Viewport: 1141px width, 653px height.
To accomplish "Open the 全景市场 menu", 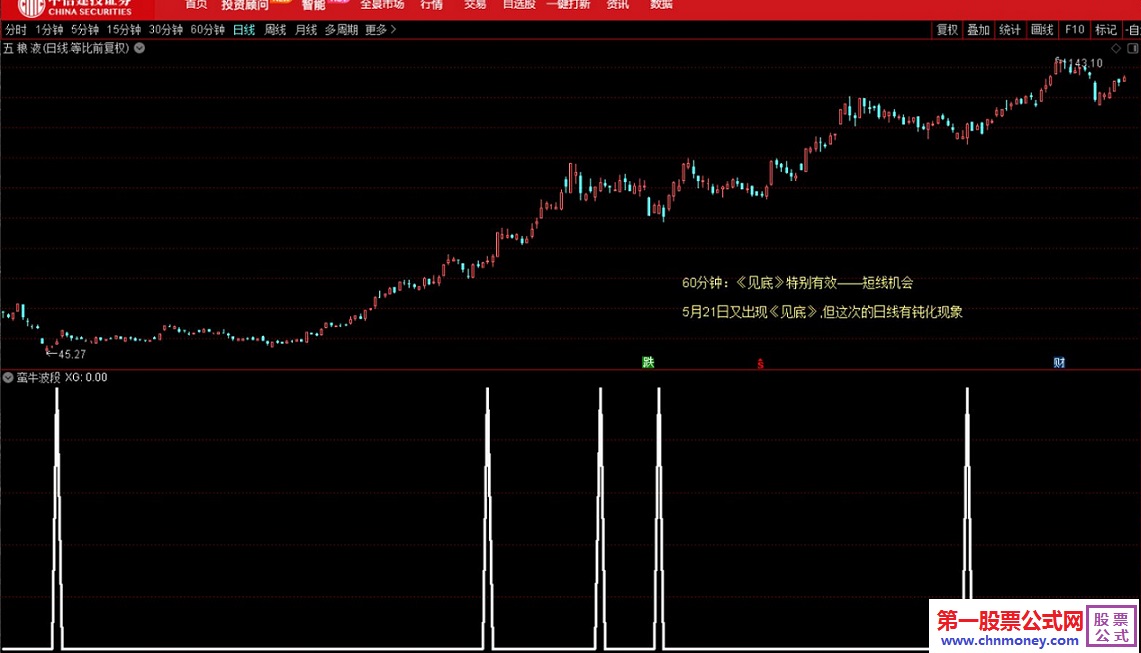I will point(382,4).
